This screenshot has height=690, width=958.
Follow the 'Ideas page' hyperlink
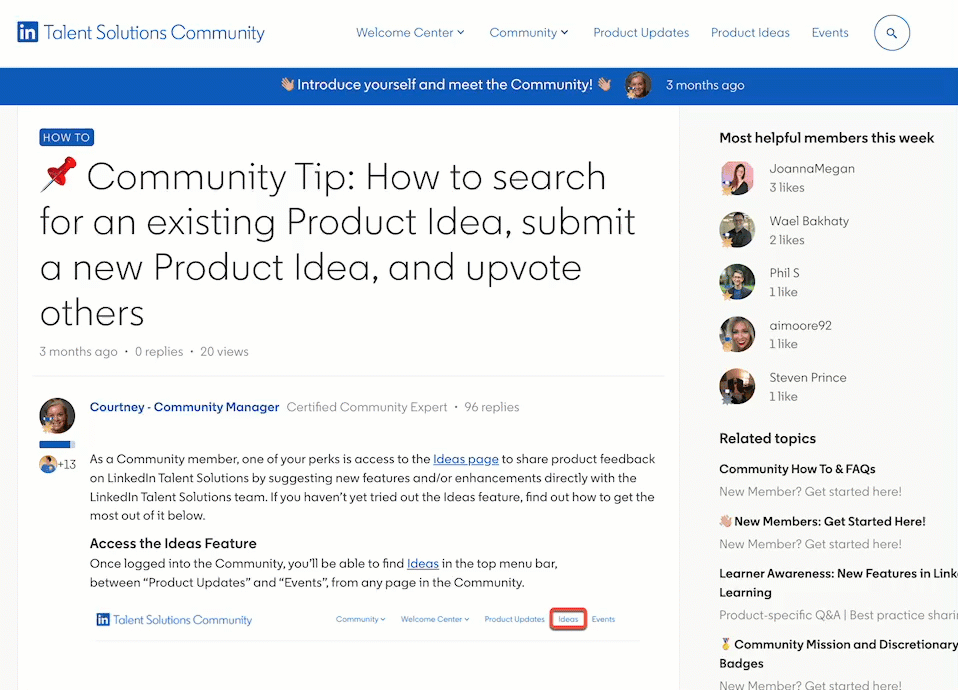[x=466, y=459]
